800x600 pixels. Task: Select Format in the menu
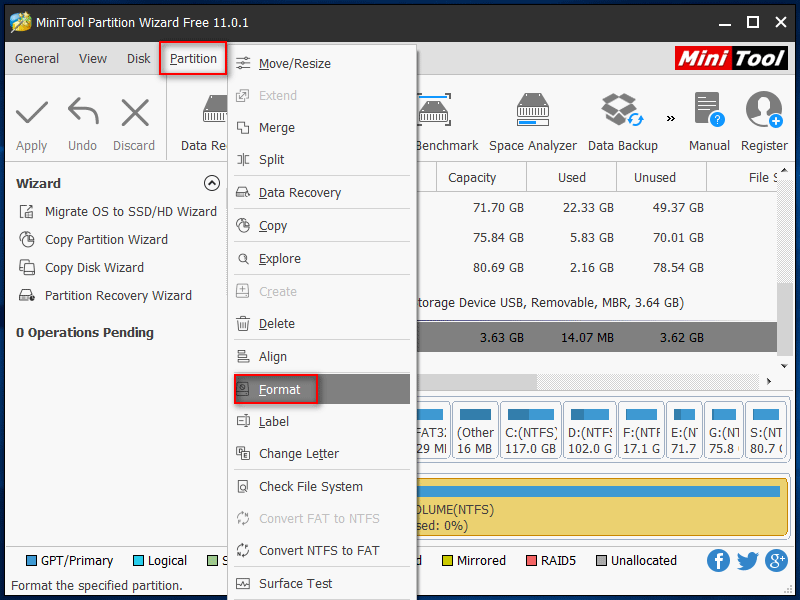pos(322,389)
